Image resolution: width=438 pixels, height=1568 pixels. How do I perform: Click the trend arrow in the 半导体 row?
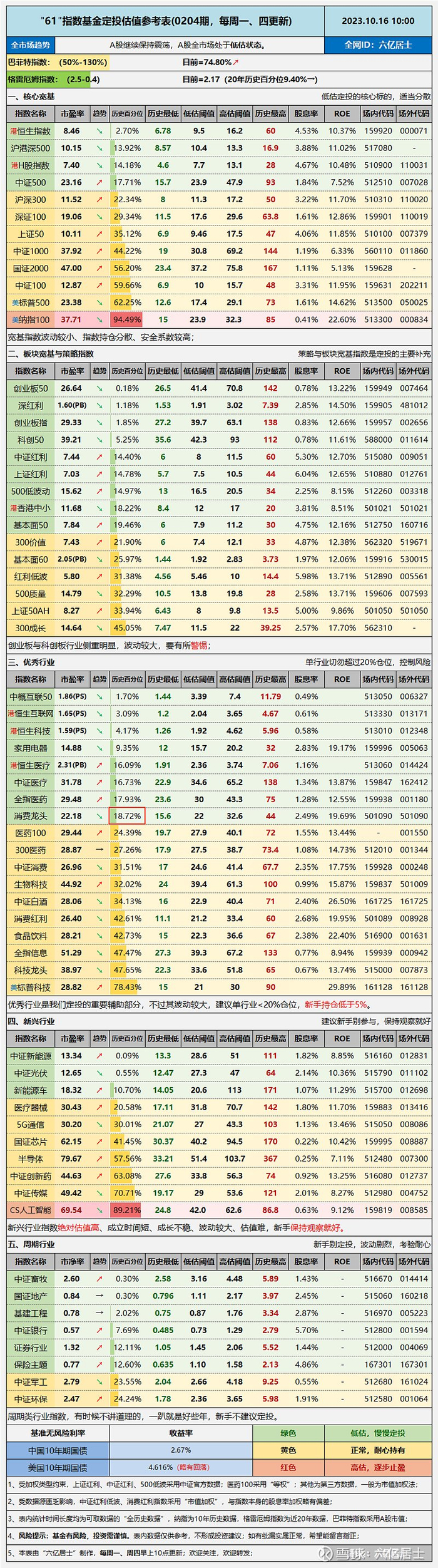(x=99, y=1158)
